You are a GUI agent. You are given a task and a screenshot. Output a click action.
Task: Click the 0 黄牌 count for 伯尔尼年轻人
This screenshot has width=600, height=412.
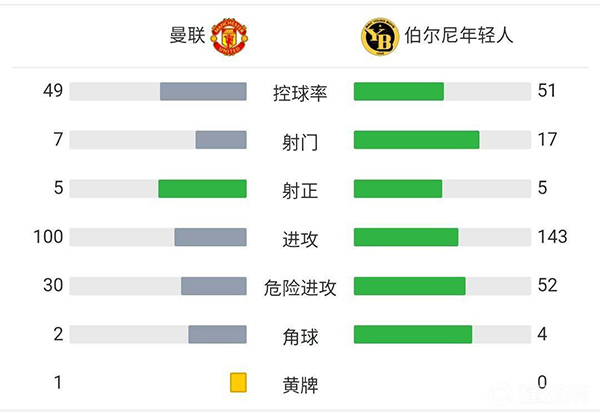tap(543, 382)
